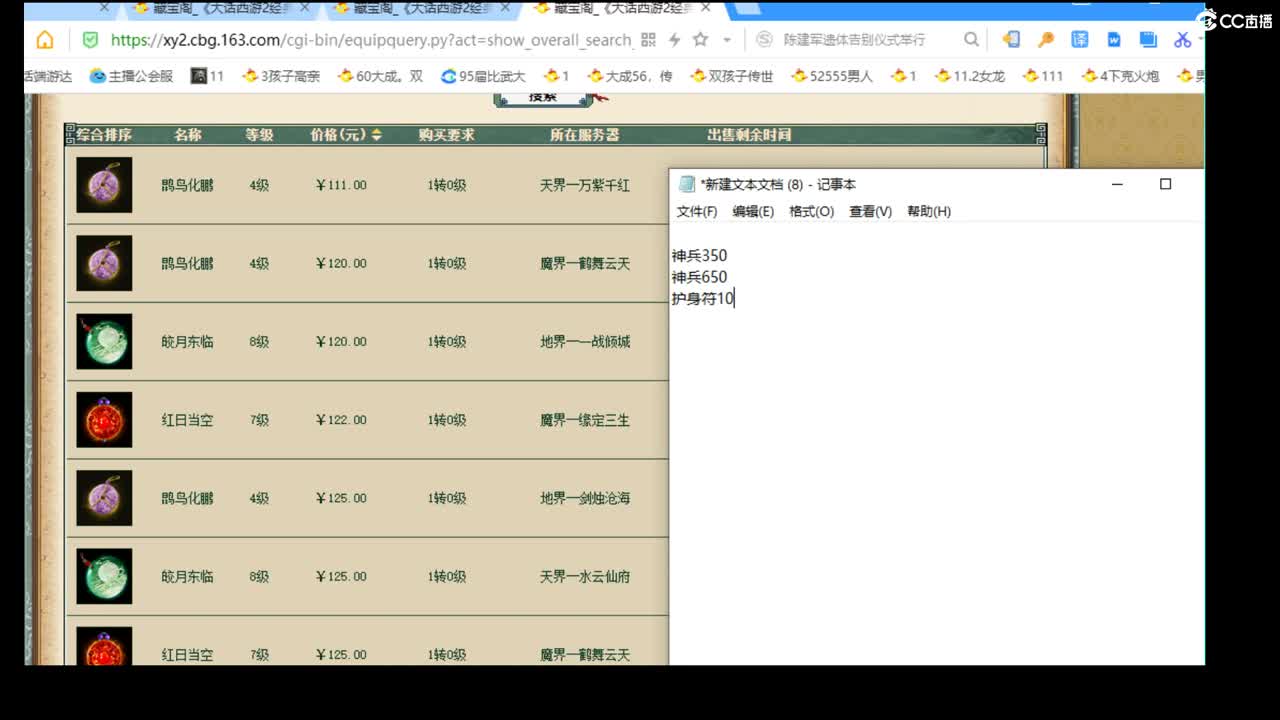Screen dimensions: 1280x720
Task: Click server name 魔界一缘定三生
Action: point(585,420)
